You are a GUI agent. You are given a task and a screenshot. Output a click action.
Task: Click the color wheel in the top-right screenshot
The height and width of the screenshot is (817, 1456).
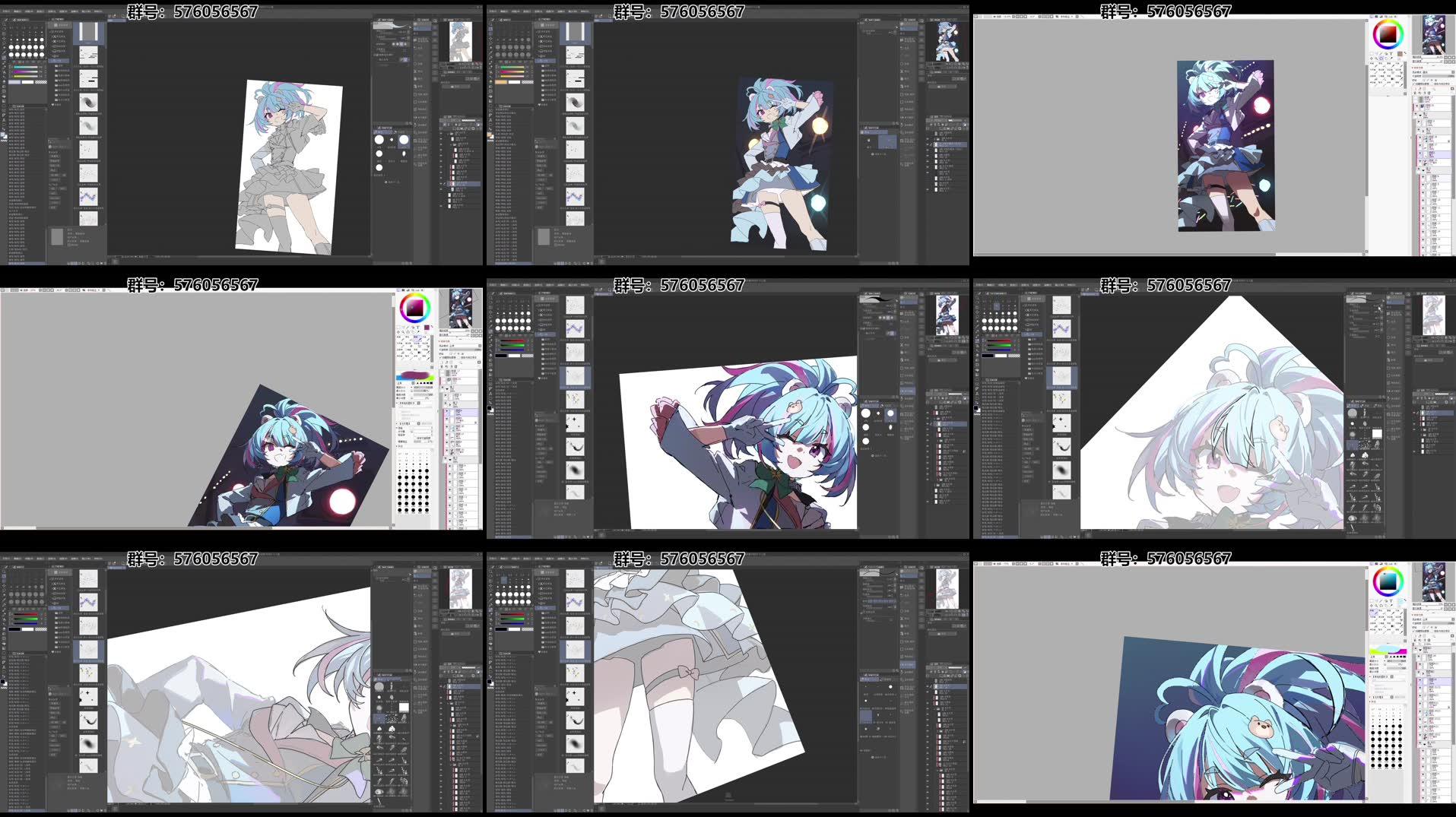coord(1388,34)
